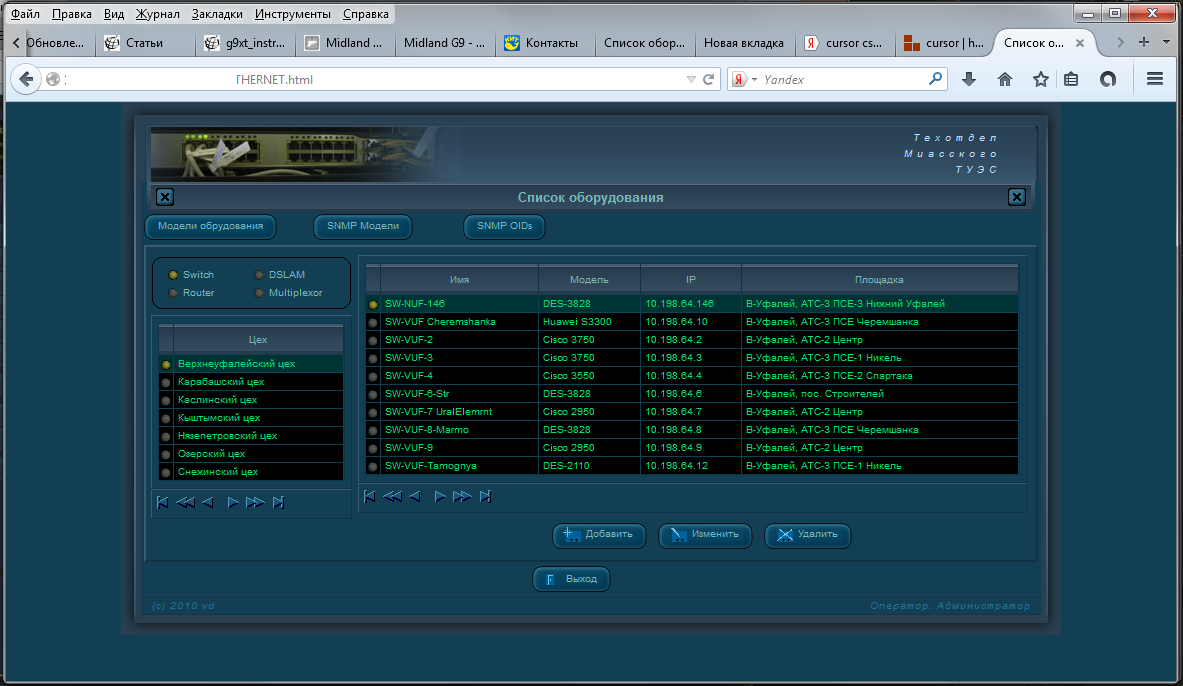Go to next page in Цех list
1183x686 pixels.
[233, 502]
